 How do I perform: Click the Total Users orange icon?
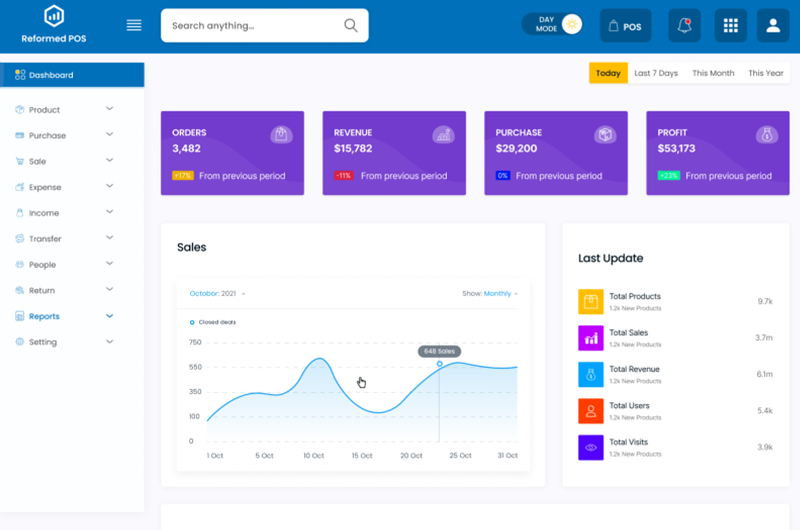tap(591, 411)
